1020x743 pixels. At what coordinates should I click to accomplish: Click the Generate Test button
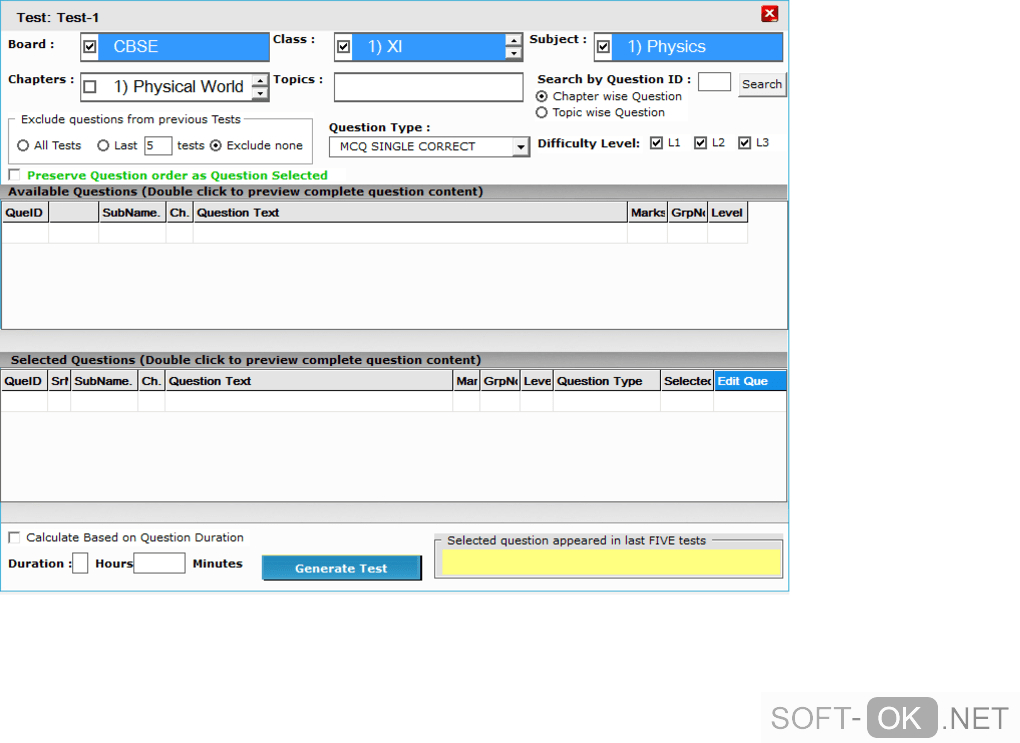tap(342, 568)
